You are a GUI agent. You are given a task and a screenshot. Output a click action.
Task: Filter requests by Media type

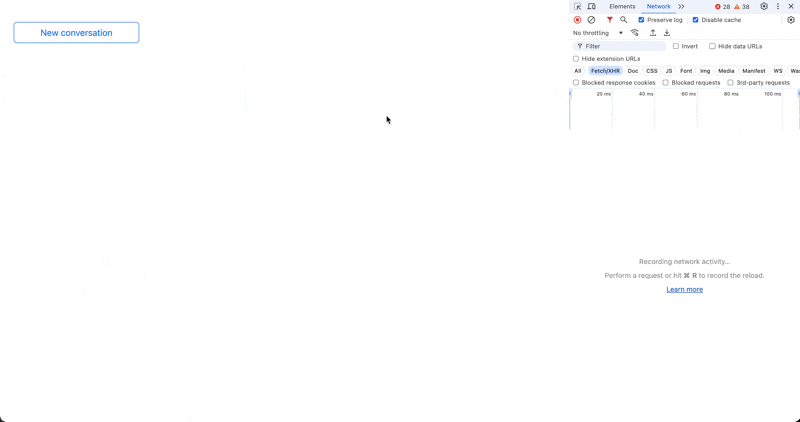point(726,71)
